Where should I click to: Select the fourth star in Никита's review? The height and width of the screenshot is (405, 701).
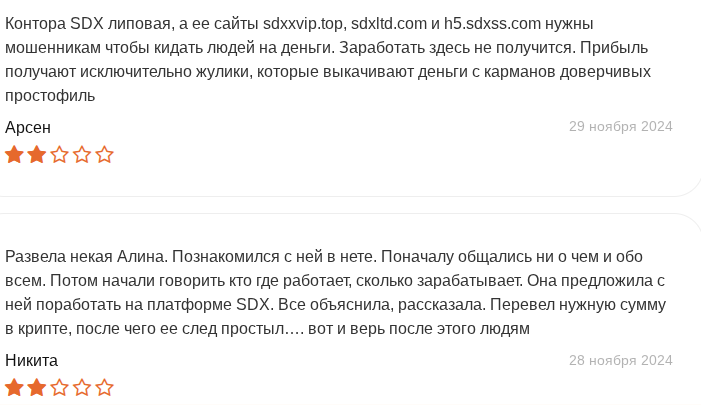[x=82, y=388]
